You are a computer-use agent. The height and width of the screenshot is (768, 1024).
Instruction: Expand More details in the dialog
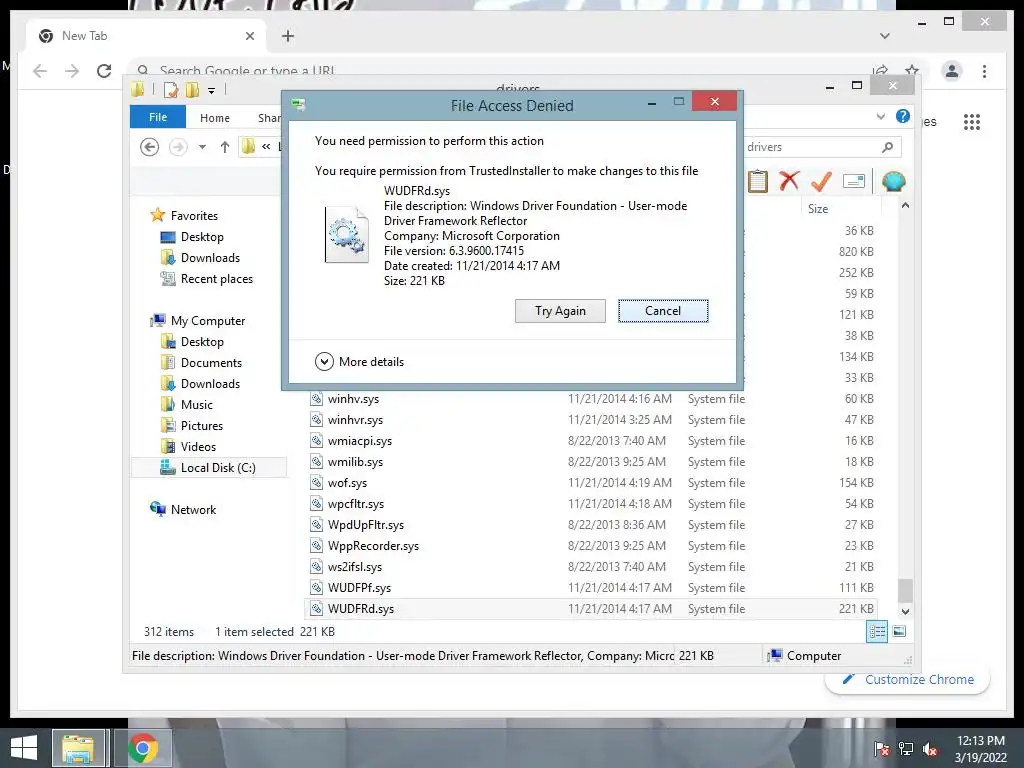359,361
